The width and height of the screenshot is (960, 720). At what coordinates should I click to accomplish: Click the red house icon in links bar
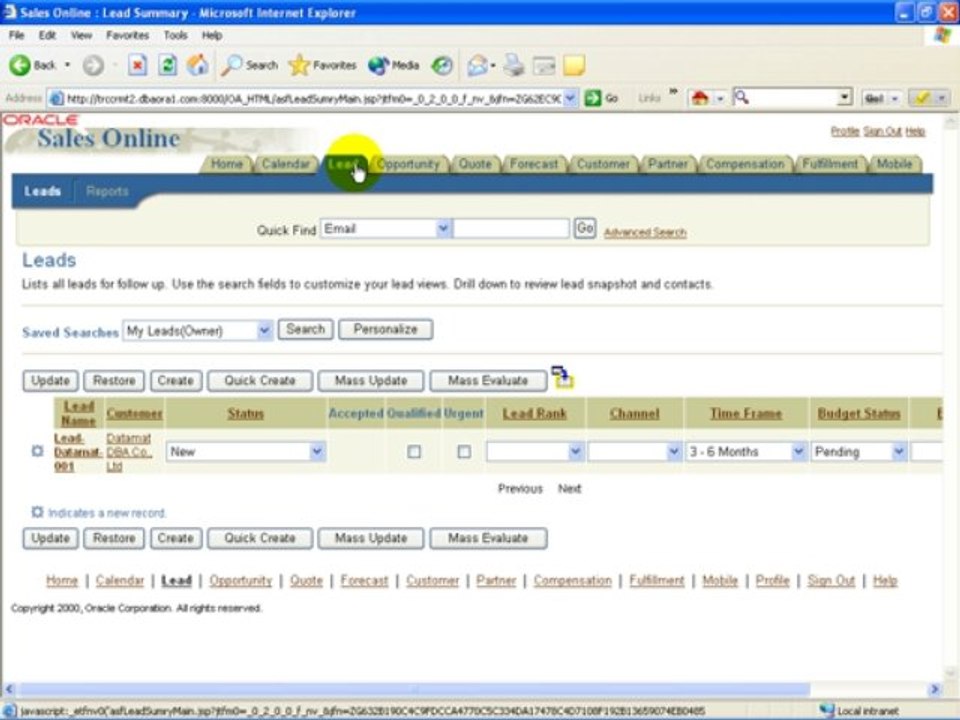pos(700,97)
